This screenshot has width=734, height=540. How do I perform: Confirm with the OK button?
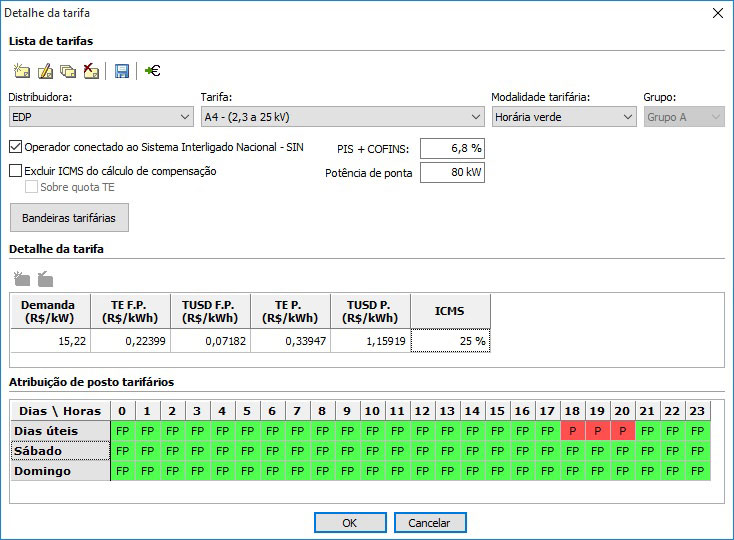[x=350, y=523]
